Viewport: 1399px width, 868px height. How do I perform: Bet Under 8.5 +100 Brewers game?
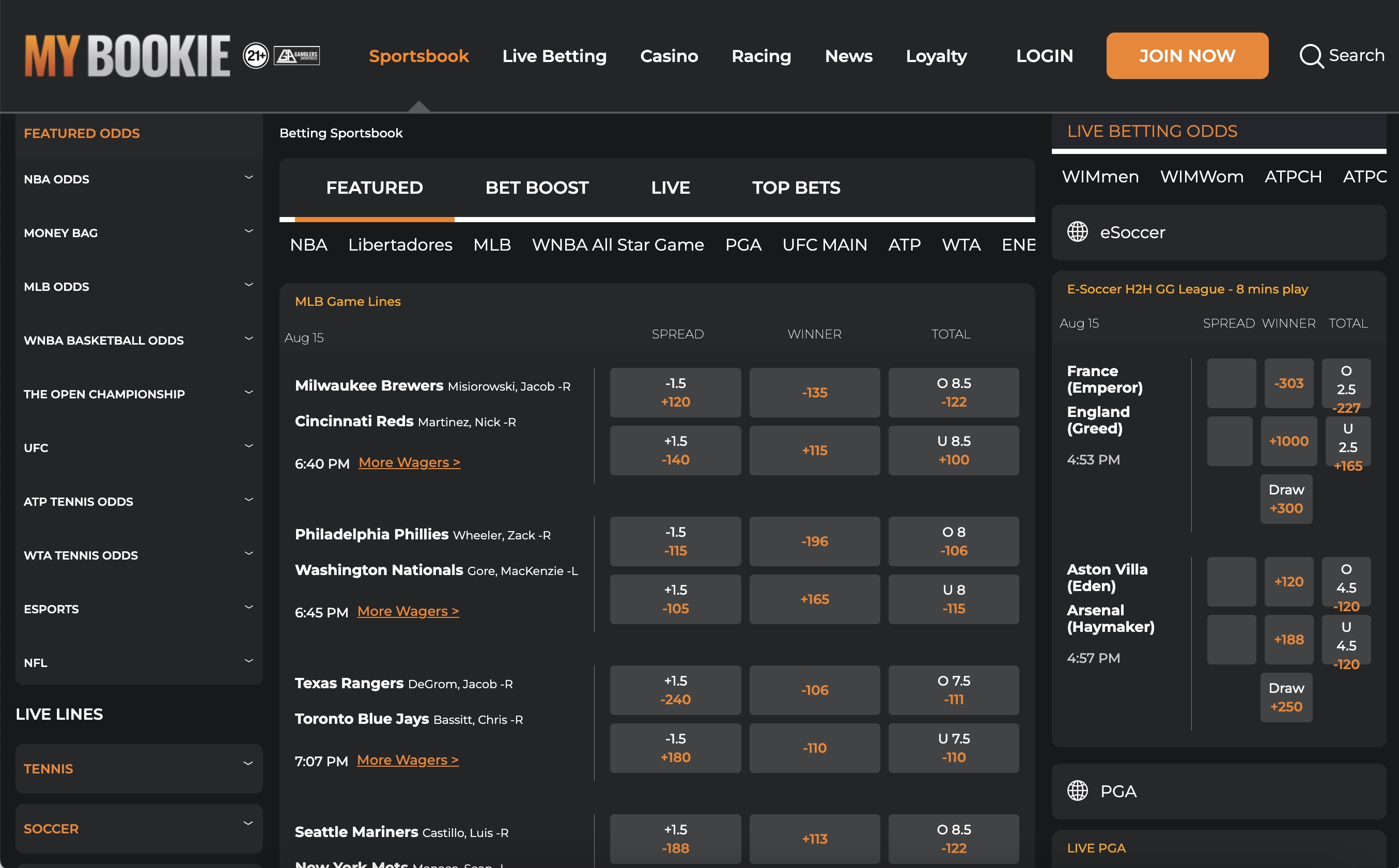[x=954, y=451]
